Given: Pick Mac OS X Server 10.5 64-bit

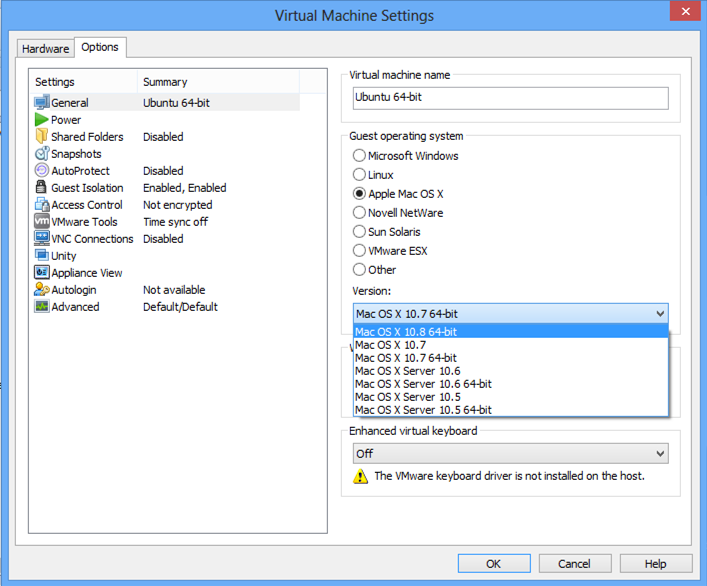Looking at the screenshot, I should point(510,410).
